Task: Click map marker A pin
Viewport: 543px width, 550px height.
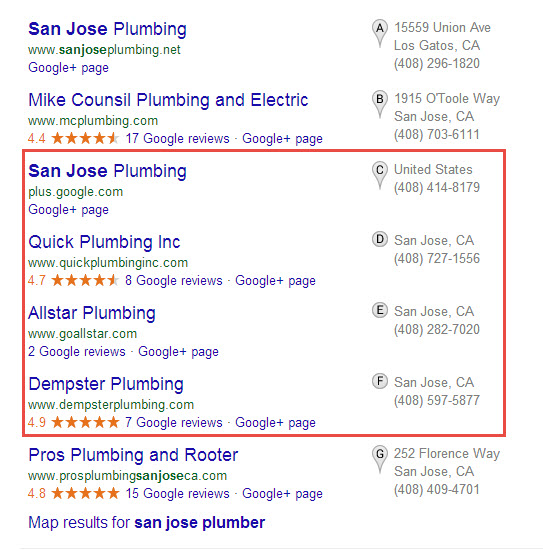Action: (380, 33)
